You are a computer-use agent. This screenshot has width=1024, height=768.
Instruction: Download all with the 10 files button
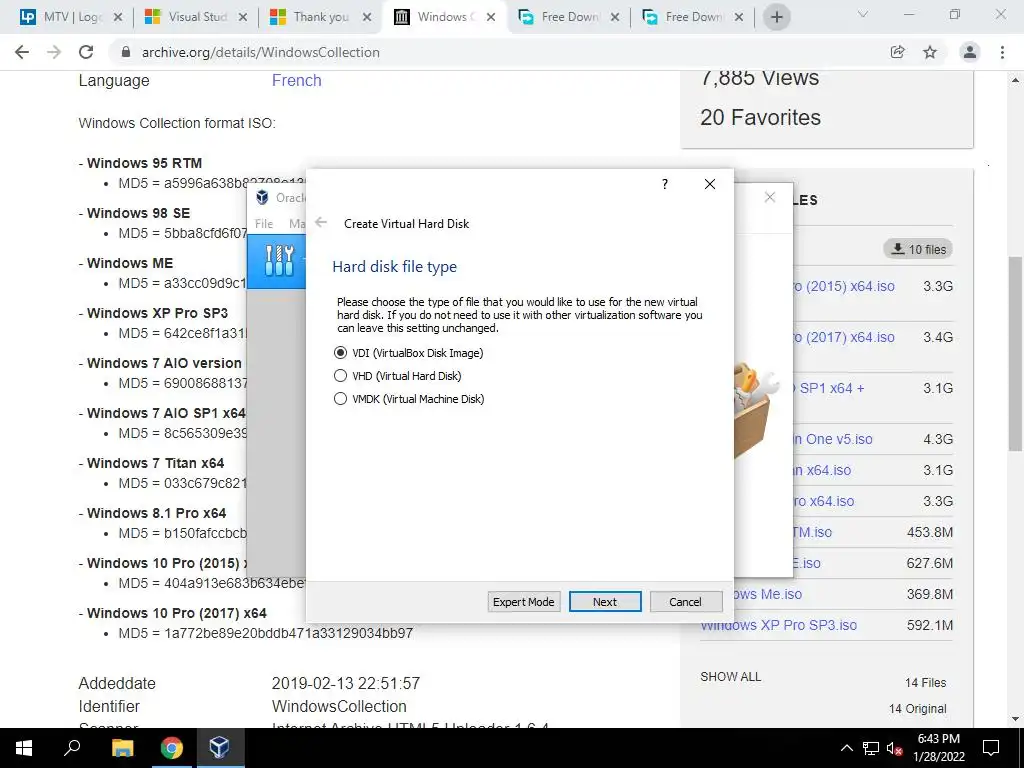pyautogui.click(x=918, y=249)
